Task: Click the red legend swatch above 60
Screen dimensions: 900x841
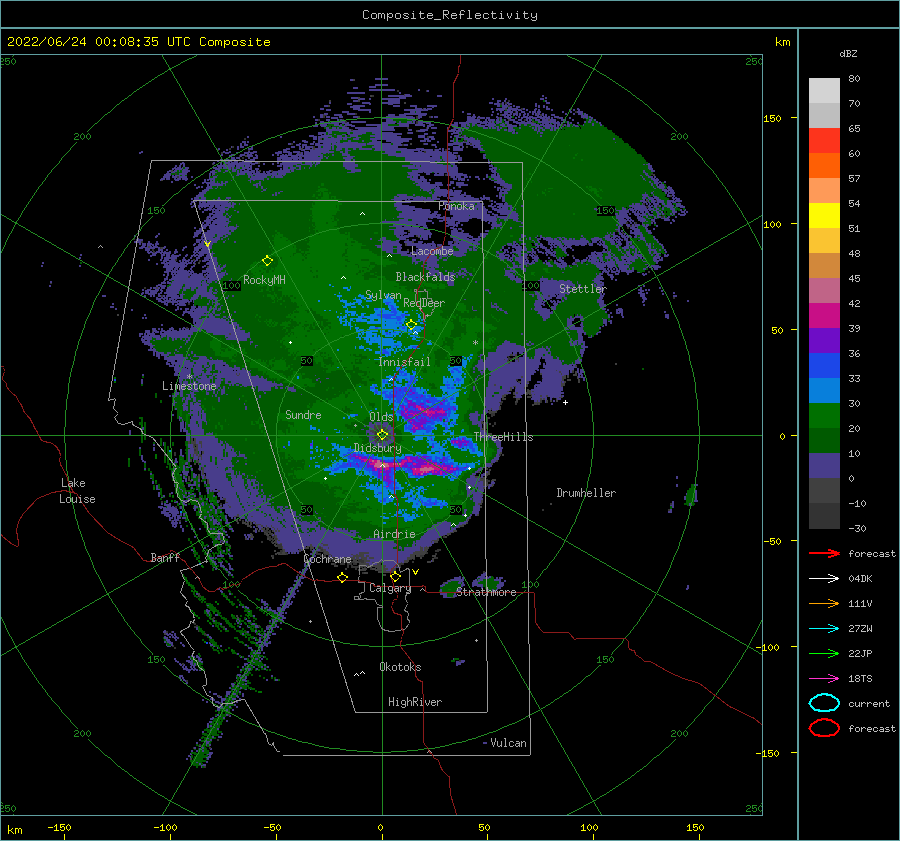Action: pos(824,140)
